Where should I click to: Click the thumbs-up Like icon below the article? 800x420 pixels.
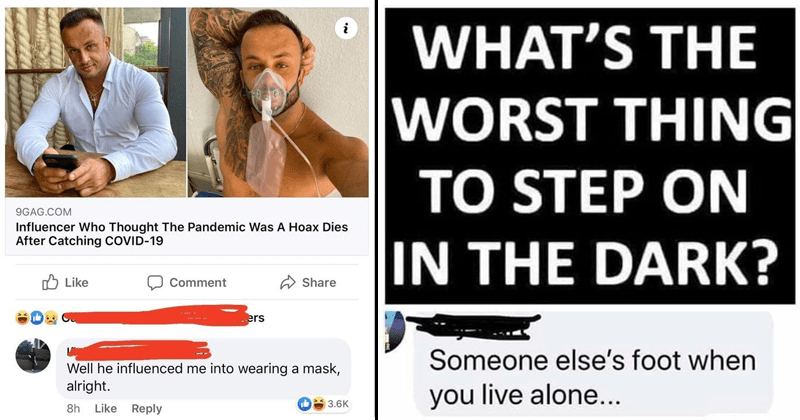pos(50,282)
